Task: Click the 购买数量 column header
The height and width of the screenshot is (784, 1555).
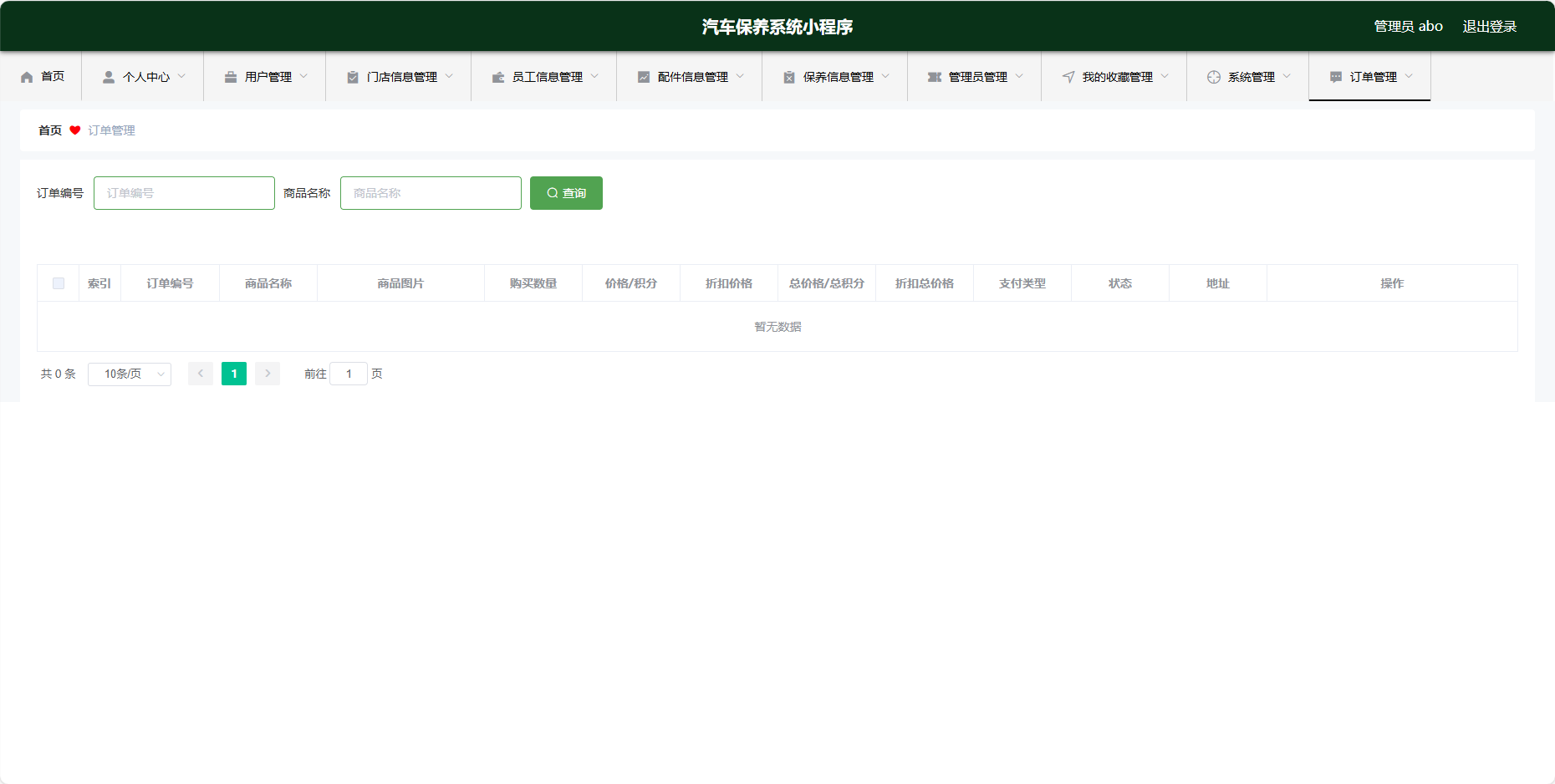Action: pyautogui.click(x=533, y=283)
